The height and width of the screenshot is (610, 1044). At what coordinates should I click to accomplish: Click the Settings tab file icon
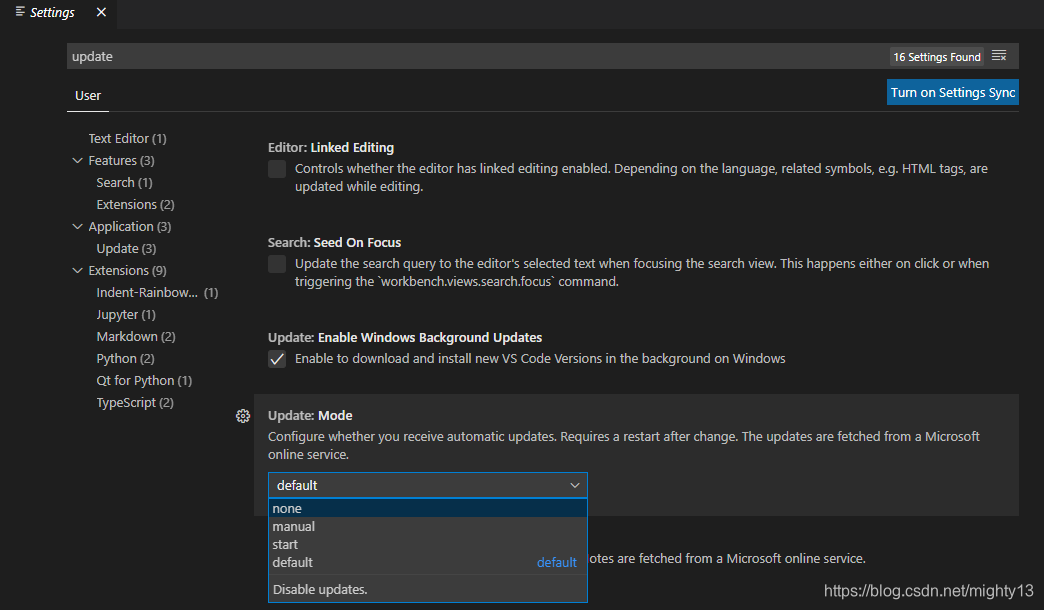20,11
